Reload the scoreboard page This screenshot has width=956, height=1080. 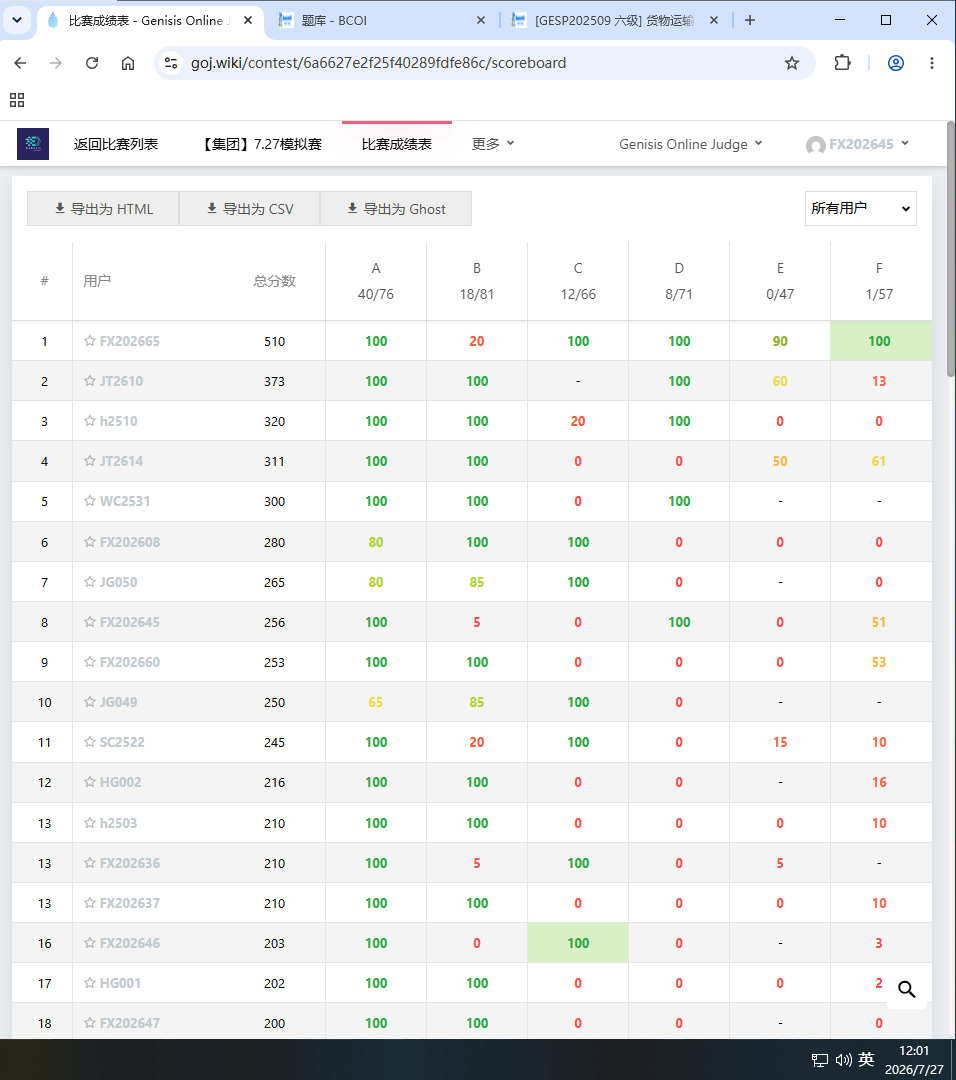[92, 63]
